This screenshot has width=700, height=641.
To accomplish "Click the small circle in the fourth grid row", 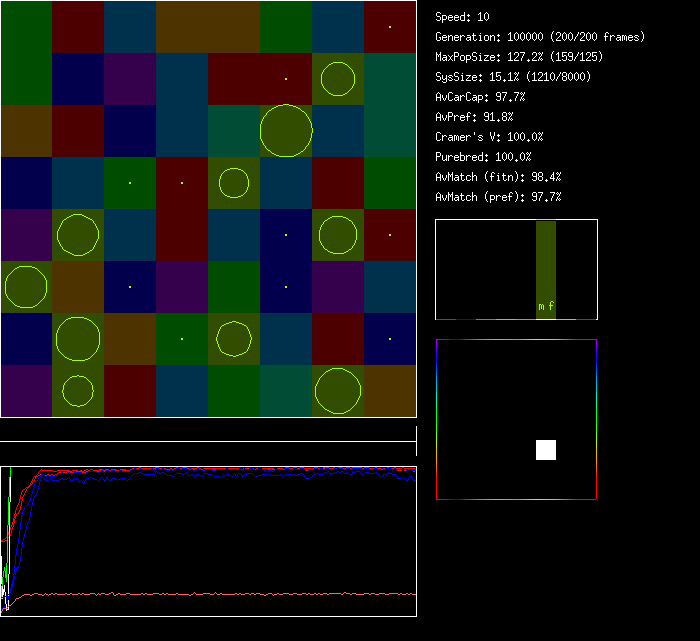I will (x=234, y=183).
